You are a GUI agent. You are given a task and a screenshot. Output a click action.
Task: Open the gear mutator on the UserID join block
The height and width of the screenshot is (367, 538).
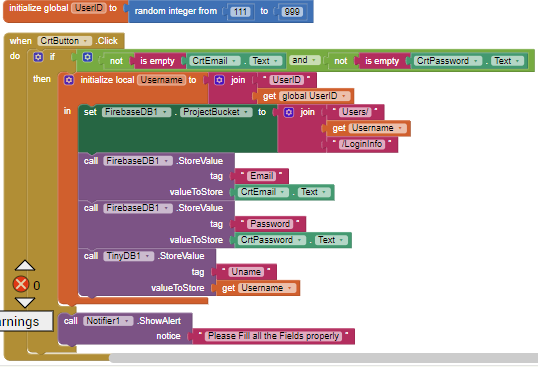(x=219, y=80)
